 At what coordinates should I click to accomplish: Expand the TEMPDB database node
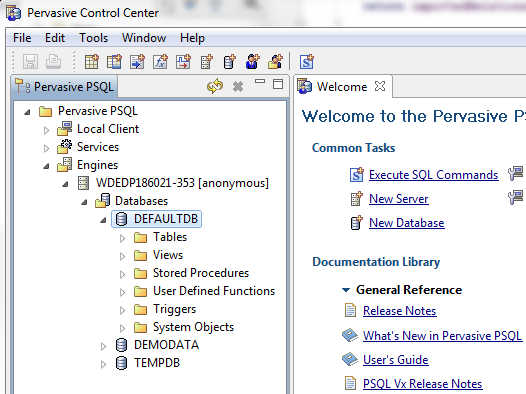pos(103,364)
